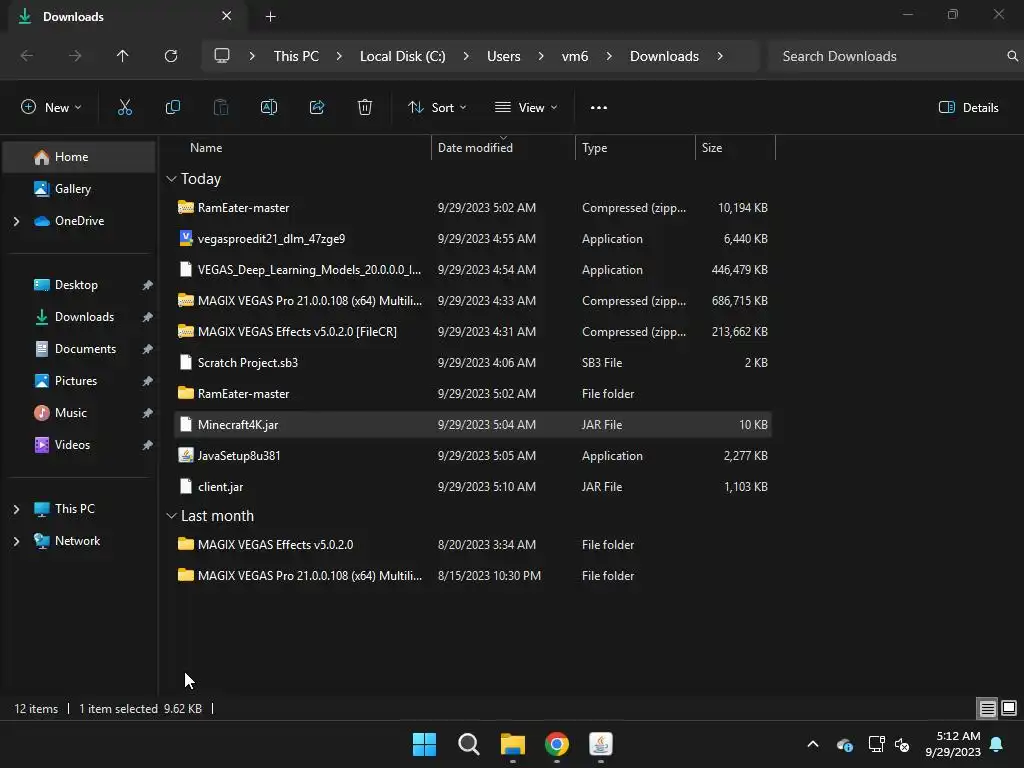Switch to details list view icon in status bar
Image resolution: width=1024 pixels, height=768 pixels.
point(987,709)
